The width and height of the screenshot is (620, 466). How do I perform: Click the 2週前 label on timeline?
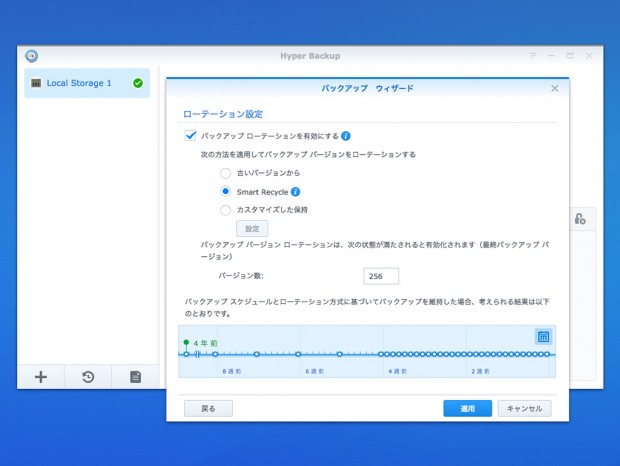tap(480, 371)
